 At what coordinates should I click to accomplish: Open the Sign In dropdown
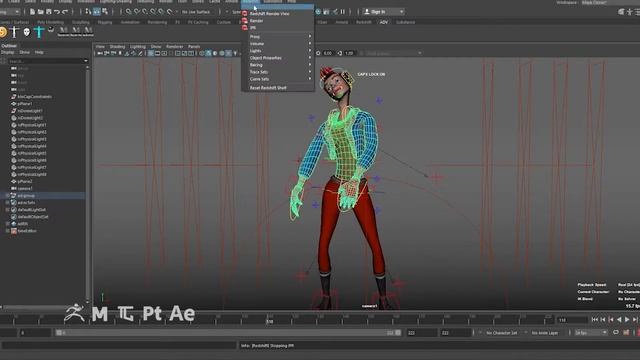383,12
